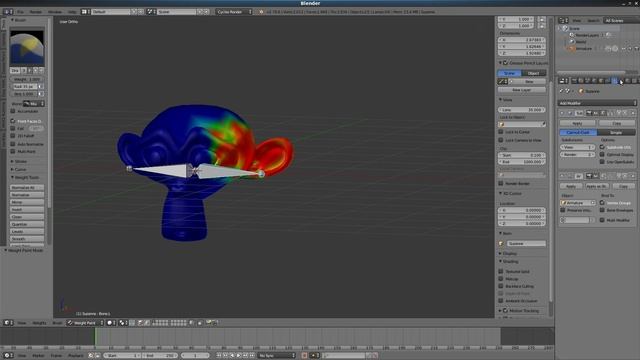
Task: Select the Catmull-Clark subdivision type
Action: tap(578, 133)
